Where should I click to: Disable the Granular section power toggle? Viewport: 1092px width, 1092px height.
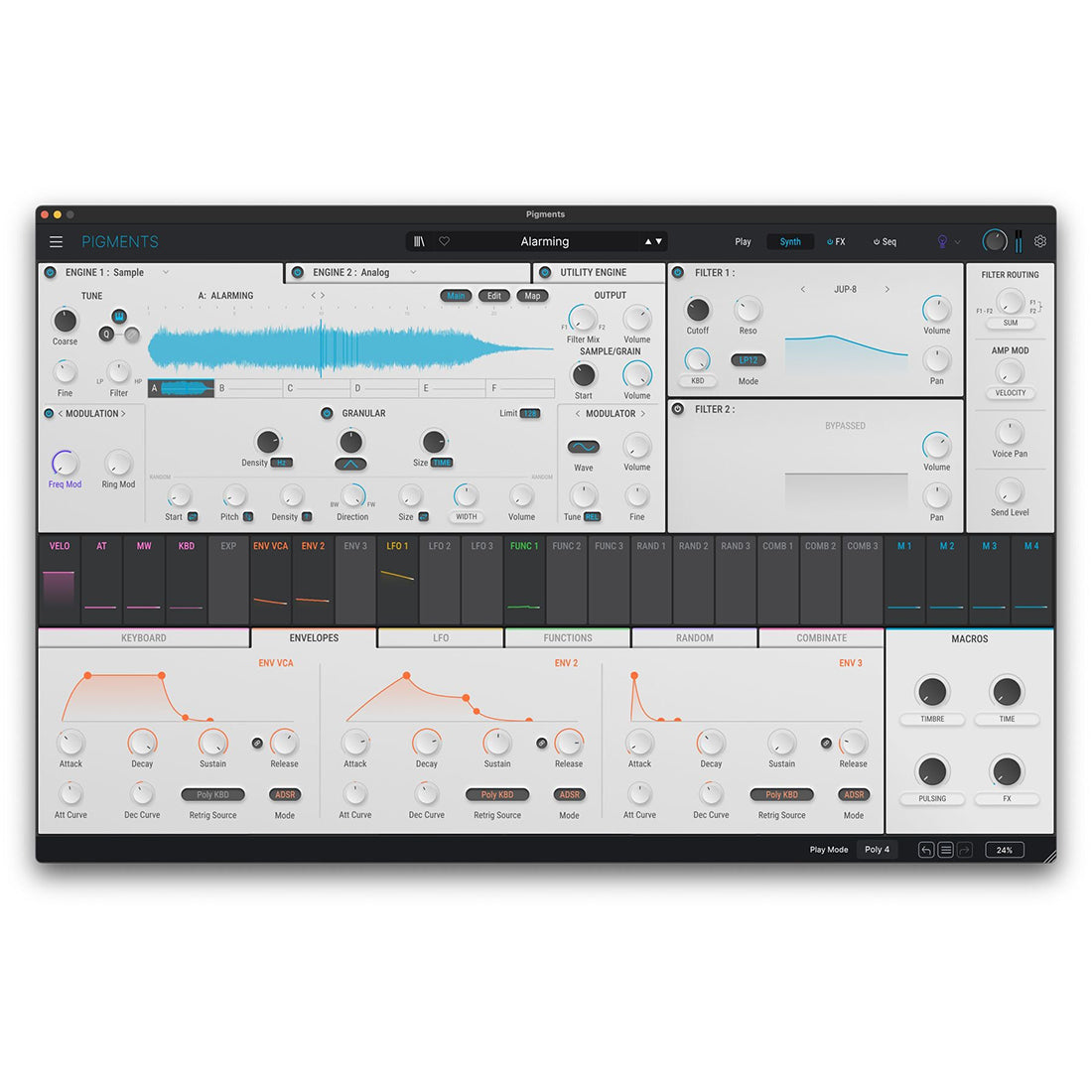(x=327, y=413)
